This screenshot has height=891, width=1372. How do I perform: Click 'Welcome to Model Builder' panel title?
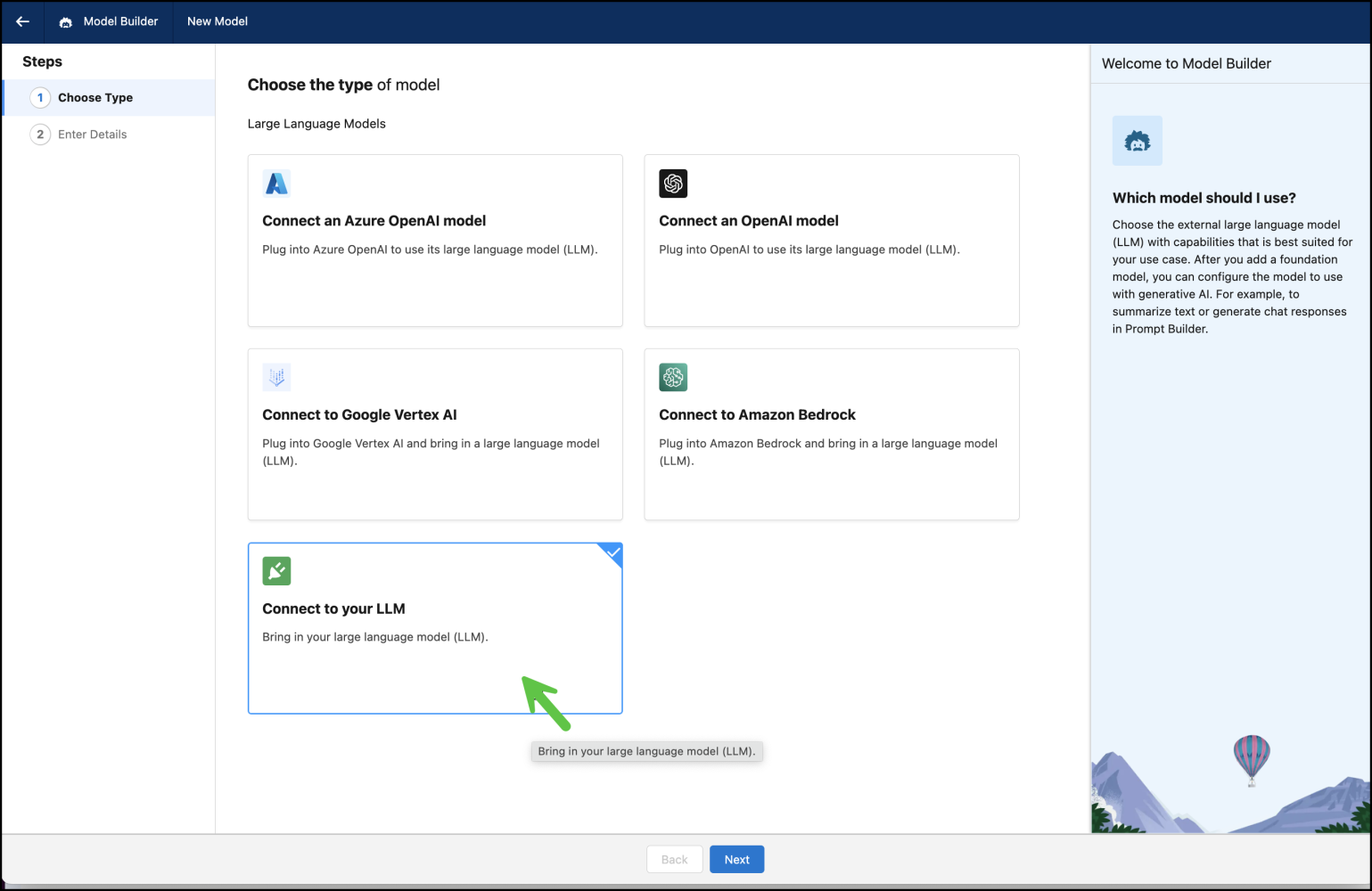(x=1186, y=63)
